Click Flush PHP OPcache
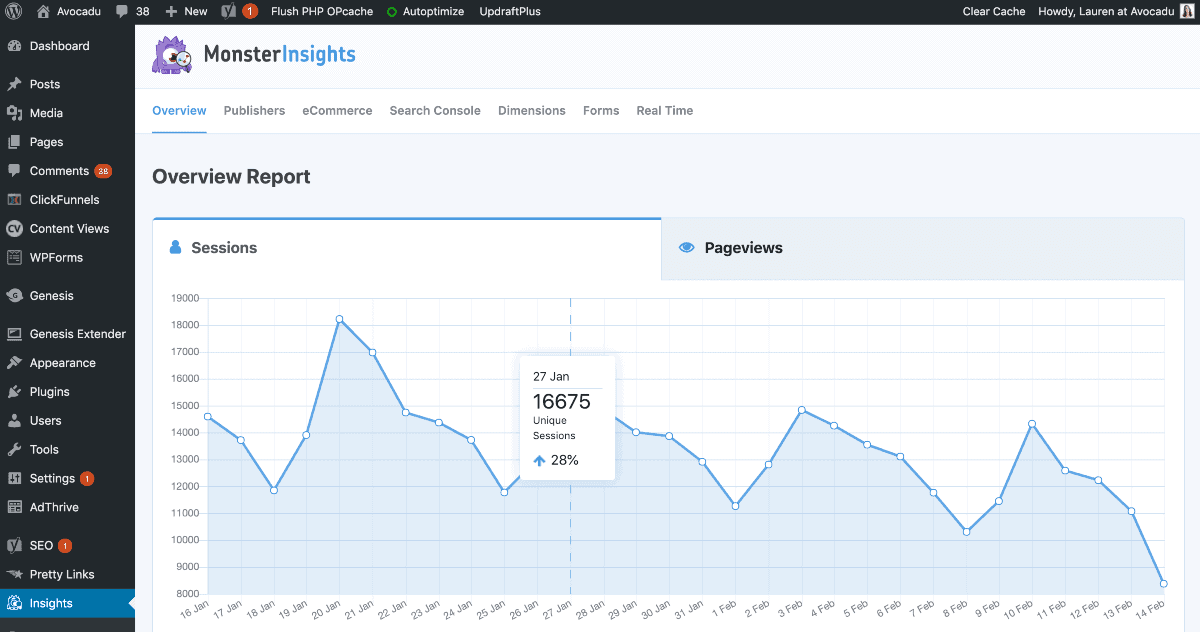Screen dimensions: 1200x632 tap(321, 11)
